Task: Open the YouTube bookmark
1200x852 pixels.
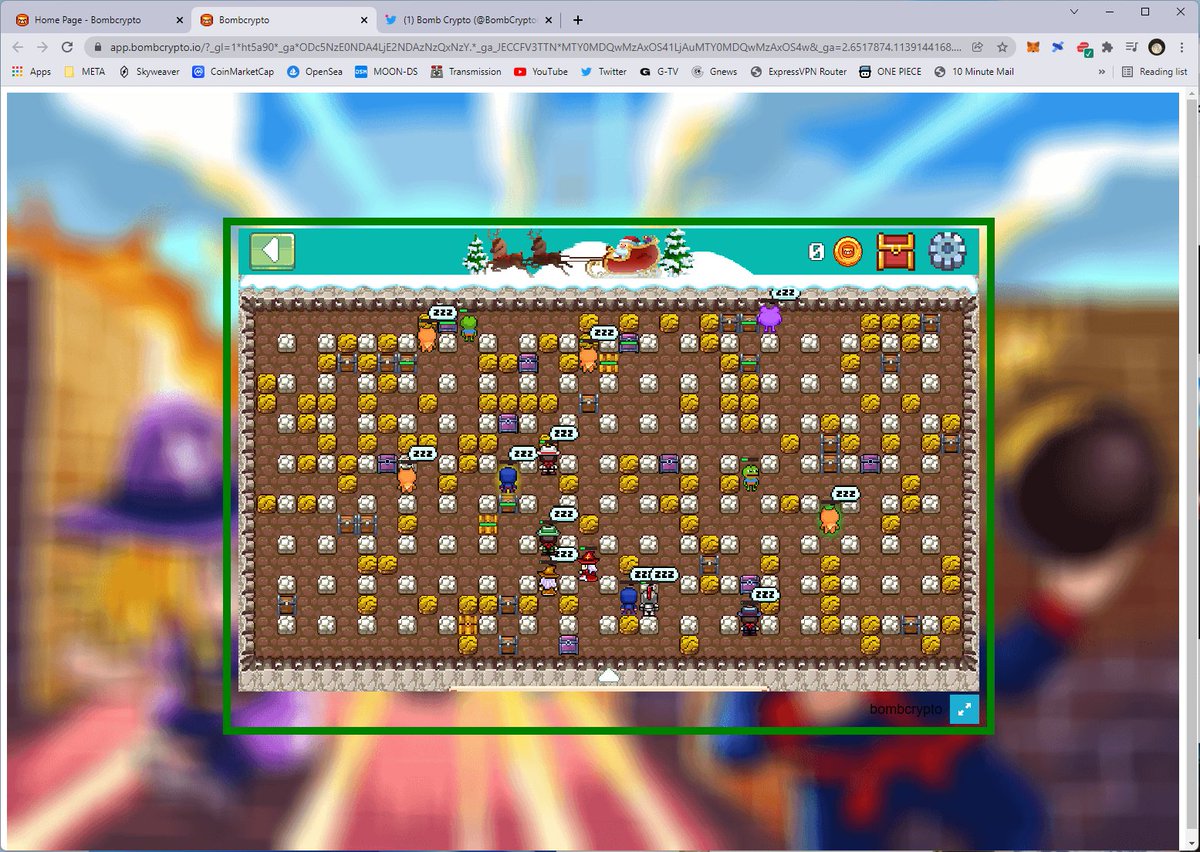Action: [x=541, y=72]
